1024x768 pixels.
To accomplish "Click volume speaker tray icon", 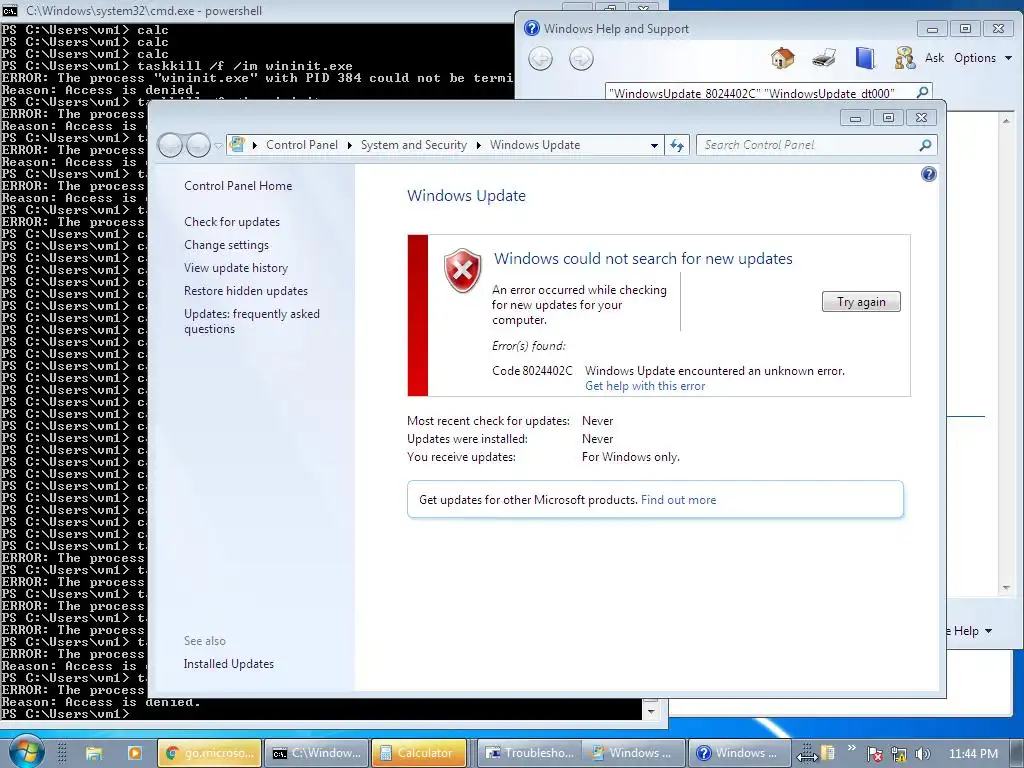I will pos(922,754).
